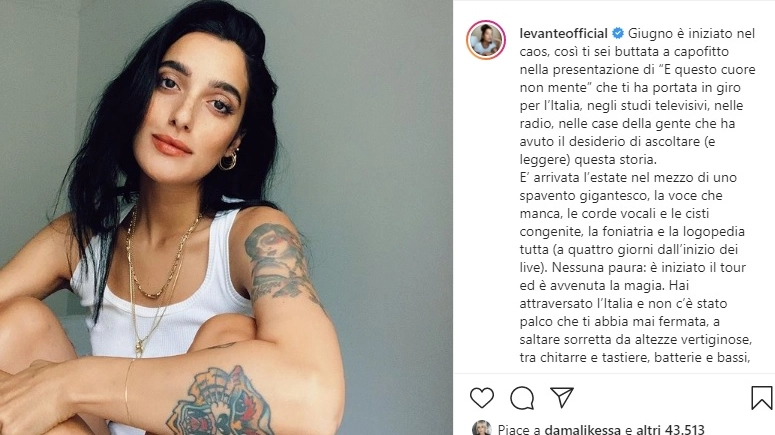
Task: Click the caption text "E questo cuore"
Action: coord(709,70)
